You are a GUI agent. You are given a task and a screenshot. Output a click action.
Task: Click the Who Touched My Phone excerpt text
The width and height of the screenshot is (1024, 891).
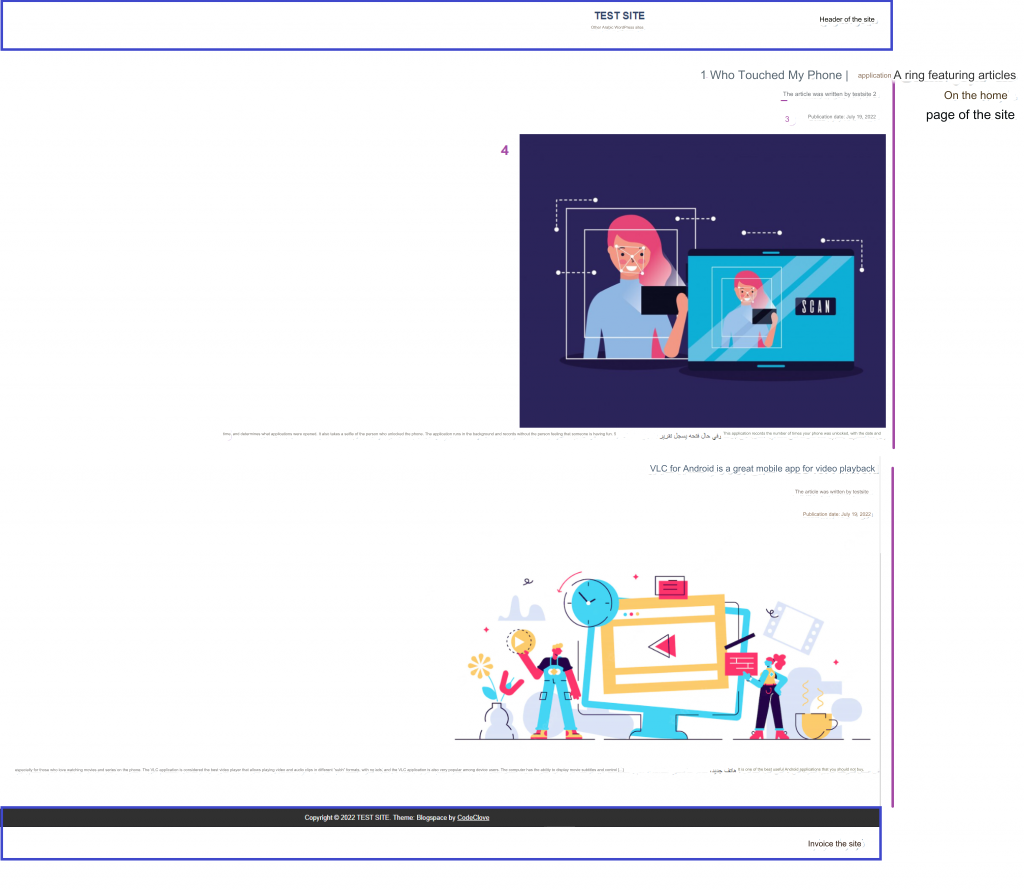coord(553,434)
